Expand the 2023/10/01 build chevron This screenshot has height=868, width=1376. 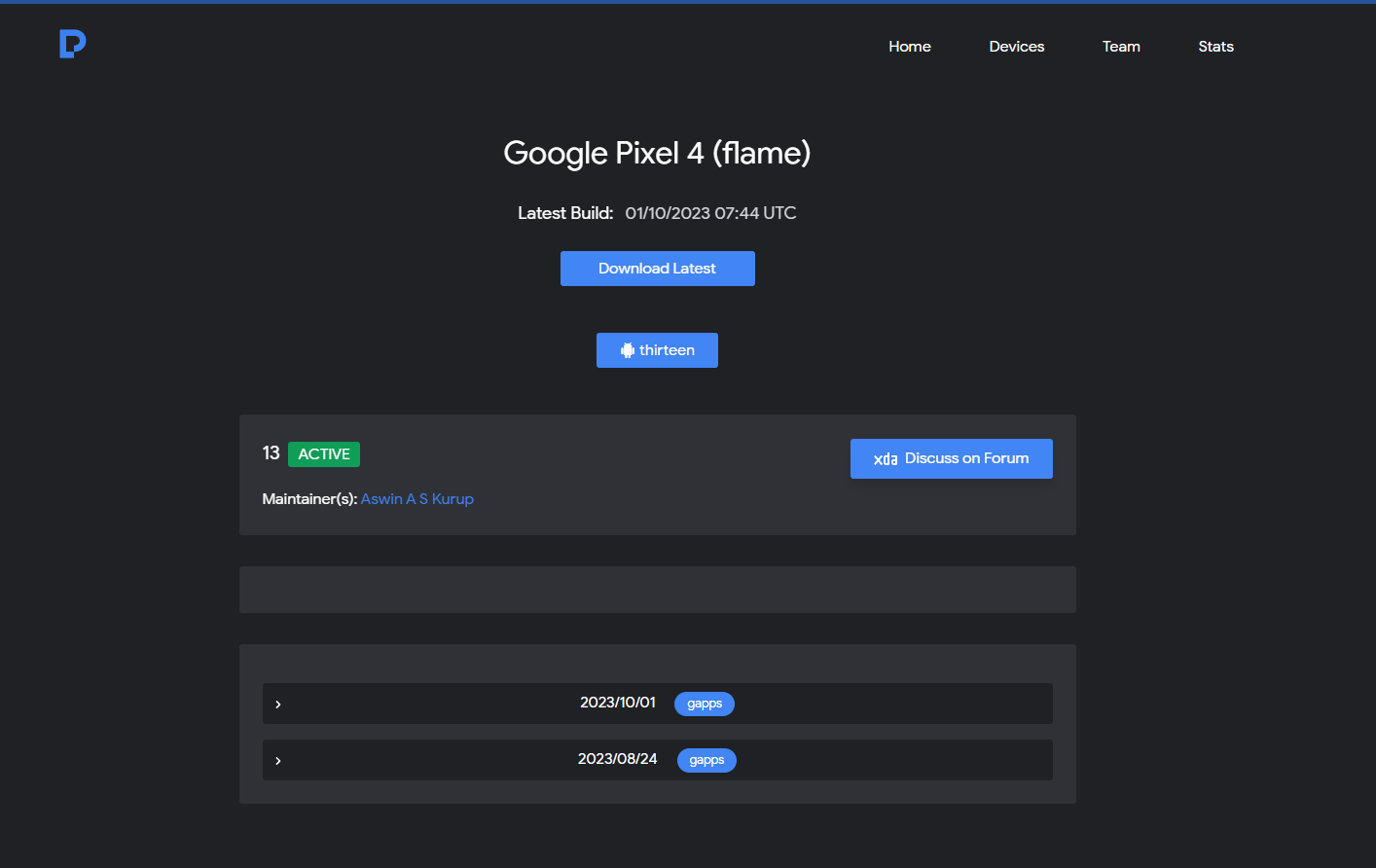[x=278, y=704]
